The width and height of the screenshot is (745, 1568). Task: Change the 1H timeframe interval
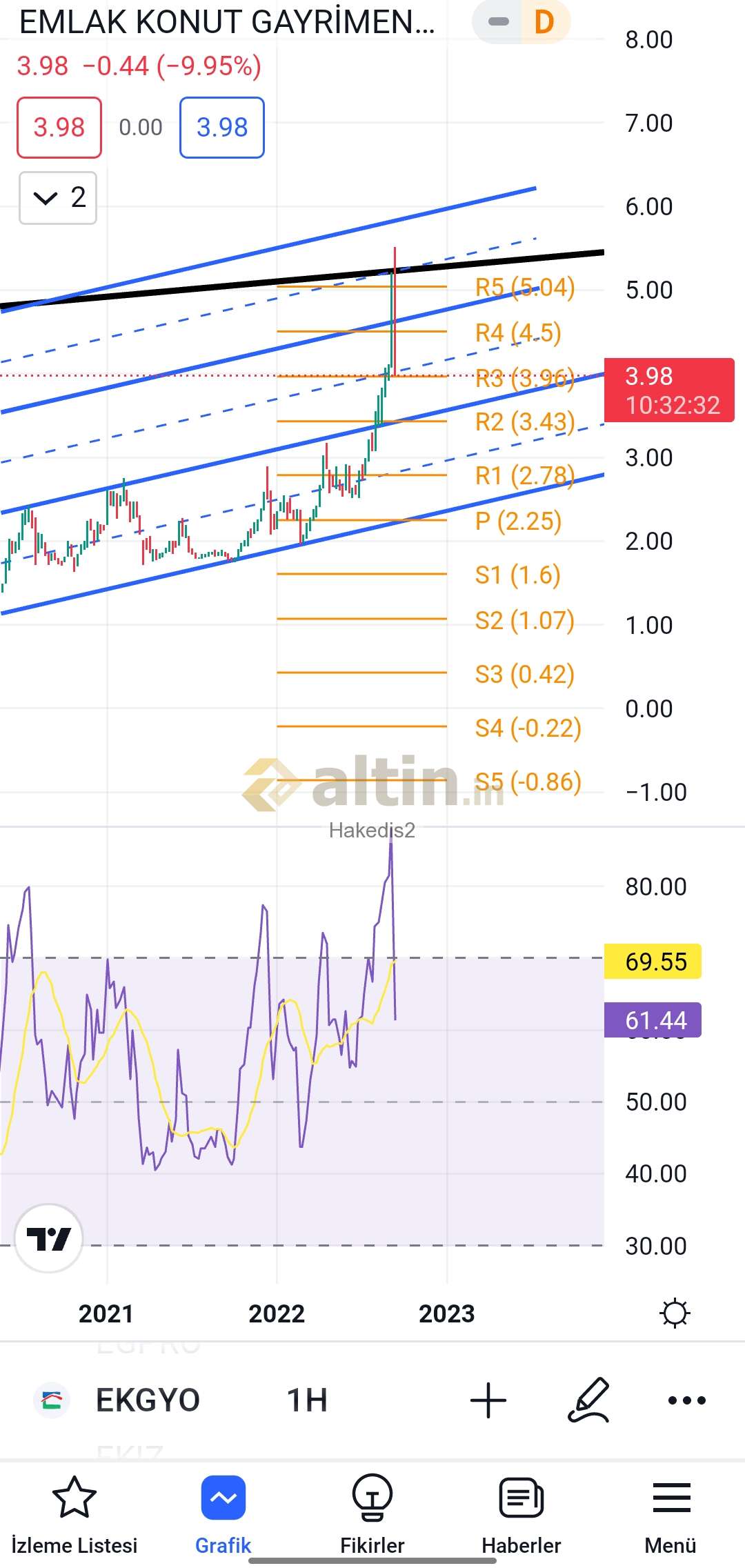point(307,1400)
